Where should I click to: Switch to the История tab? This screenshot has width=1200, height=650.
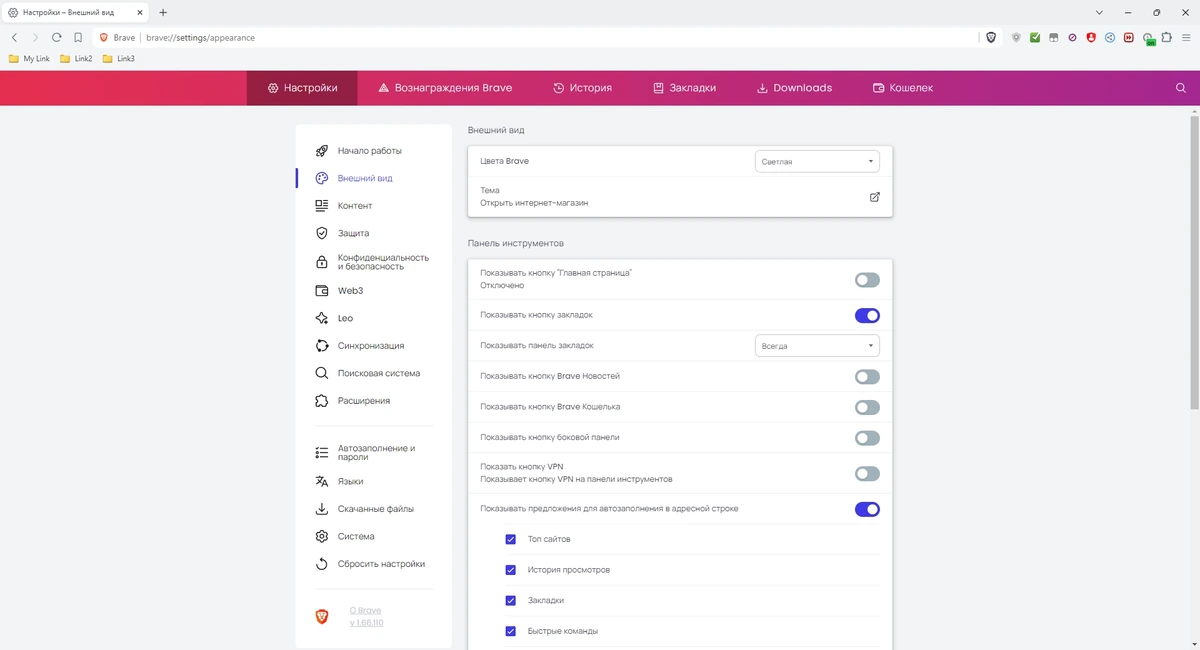(x=582, y=88)
